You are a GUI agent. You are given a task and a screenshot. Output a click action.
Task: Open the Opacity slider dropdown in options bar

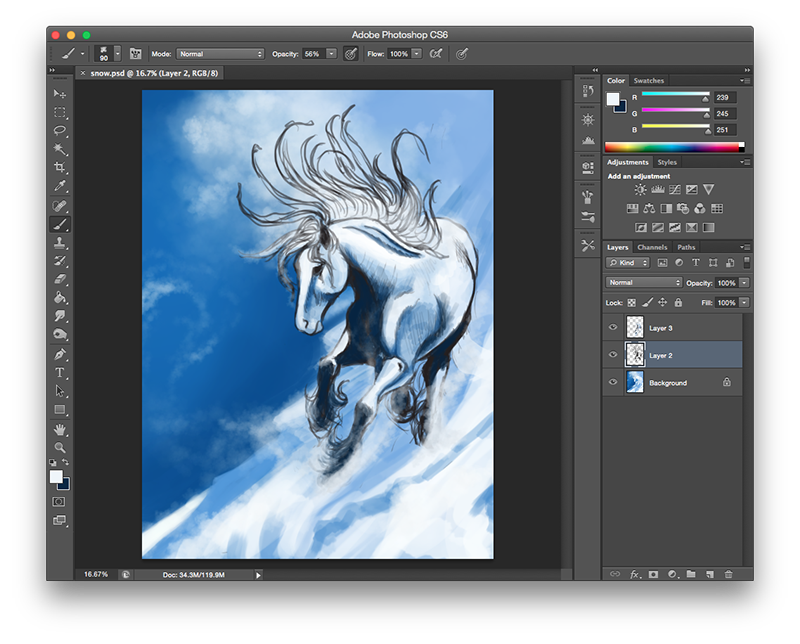[331, 54]
